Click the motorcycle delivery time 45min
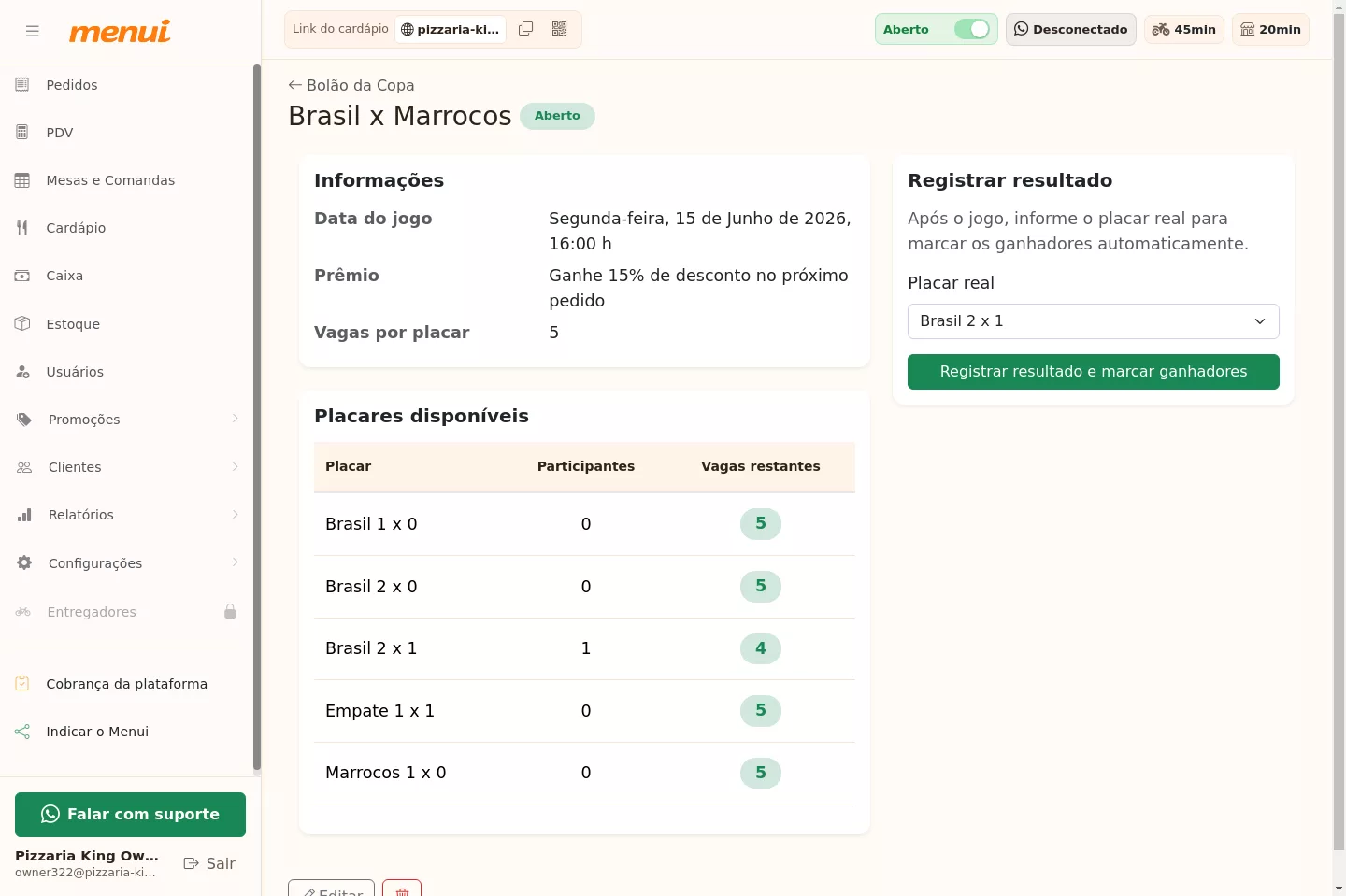Image resolution: width=1346 pixels, height=896 pixels. coord(1183,29)
